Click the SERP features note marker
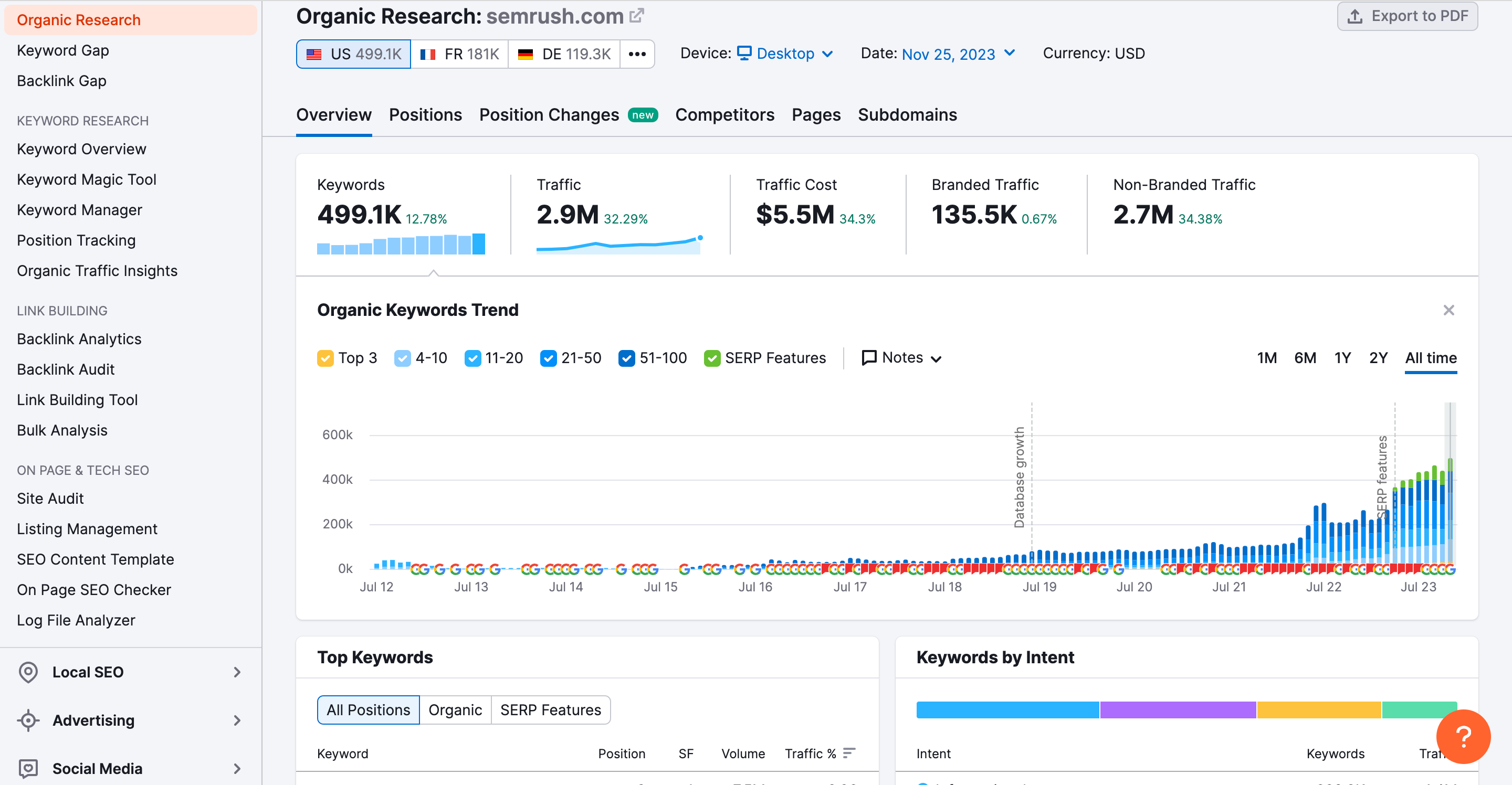This screenshot has width=1512, height=785. click(1382, 478)
